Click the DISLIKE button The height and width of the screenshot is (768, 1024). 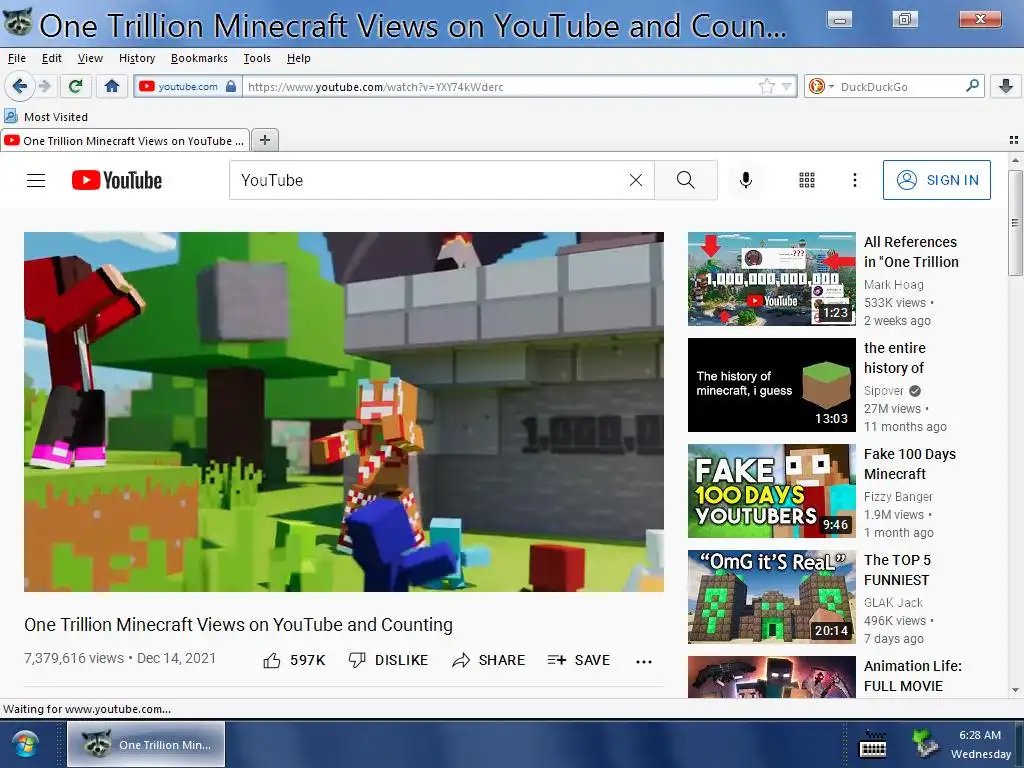tap(389, 660)
